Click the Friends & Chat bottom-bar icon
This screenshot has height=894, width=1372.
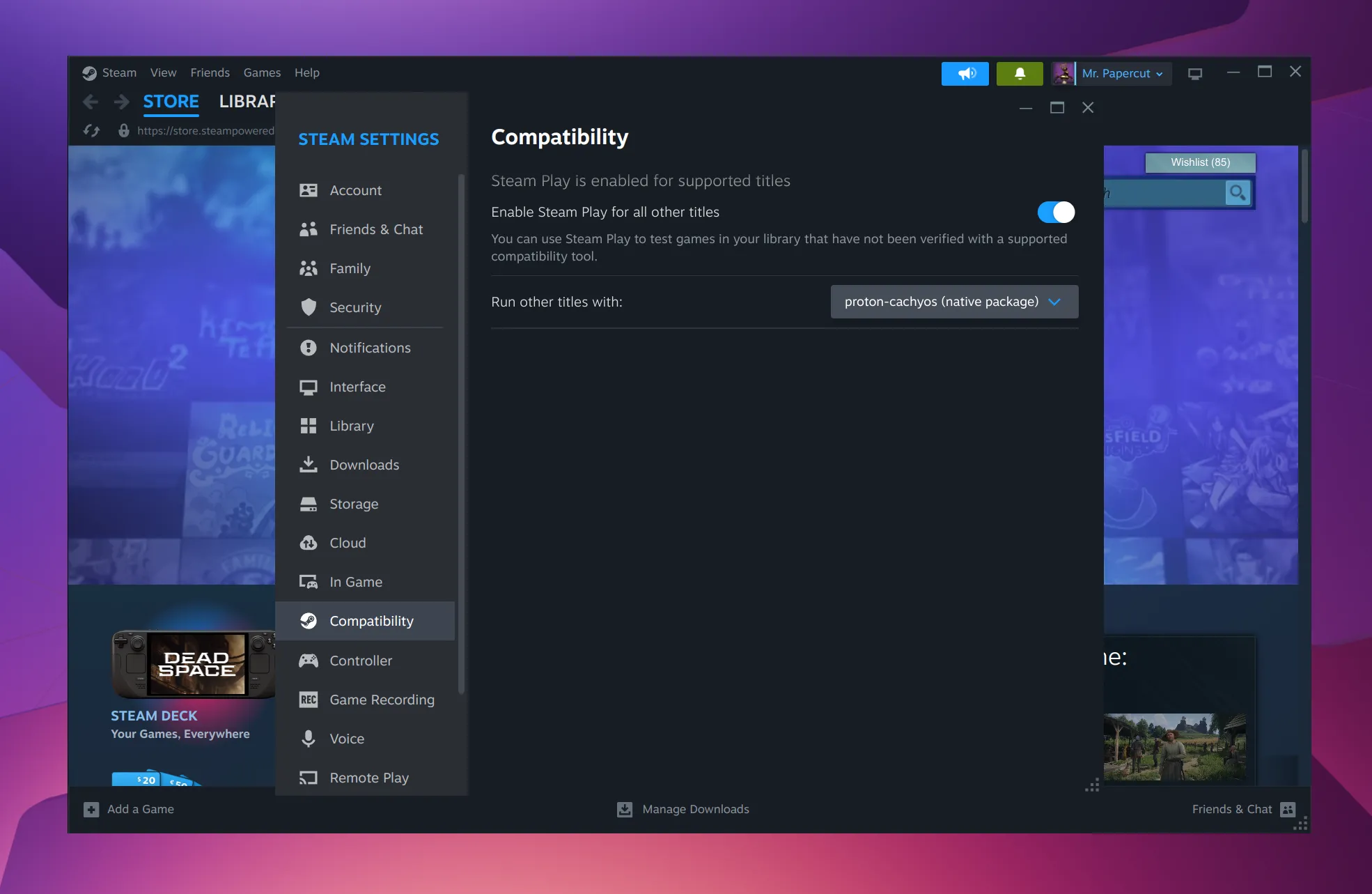tap(1288, 809)
